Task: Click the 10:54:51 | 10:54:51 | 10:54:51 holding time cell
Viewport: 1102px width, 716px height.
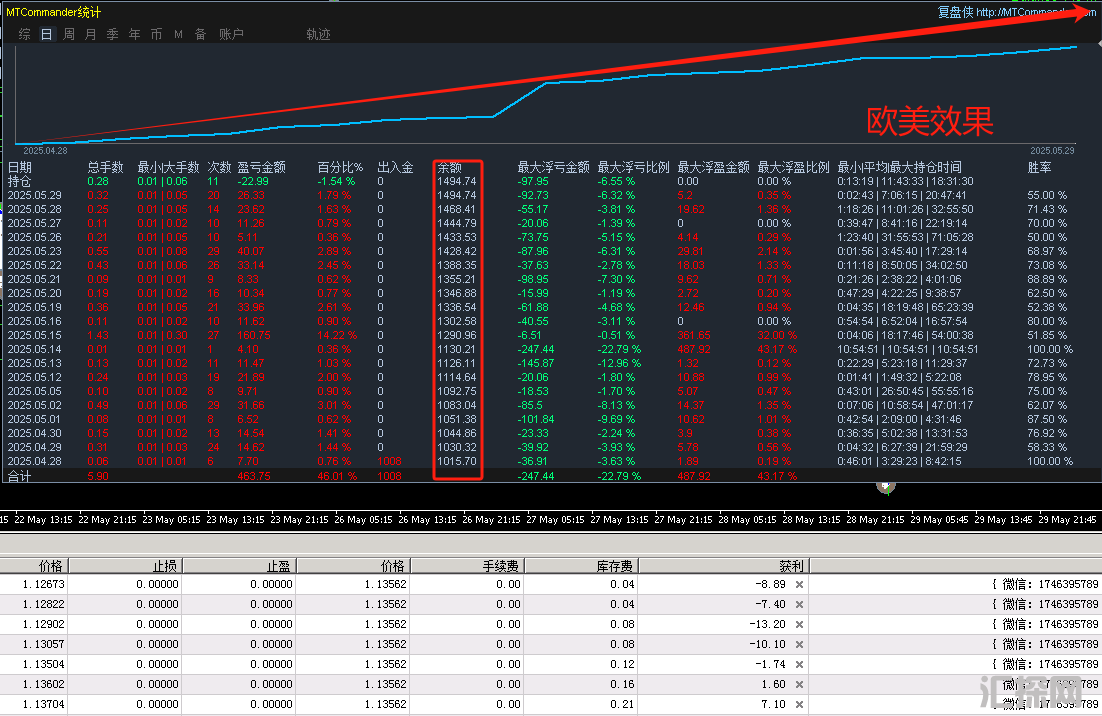Action: point(905,349)
